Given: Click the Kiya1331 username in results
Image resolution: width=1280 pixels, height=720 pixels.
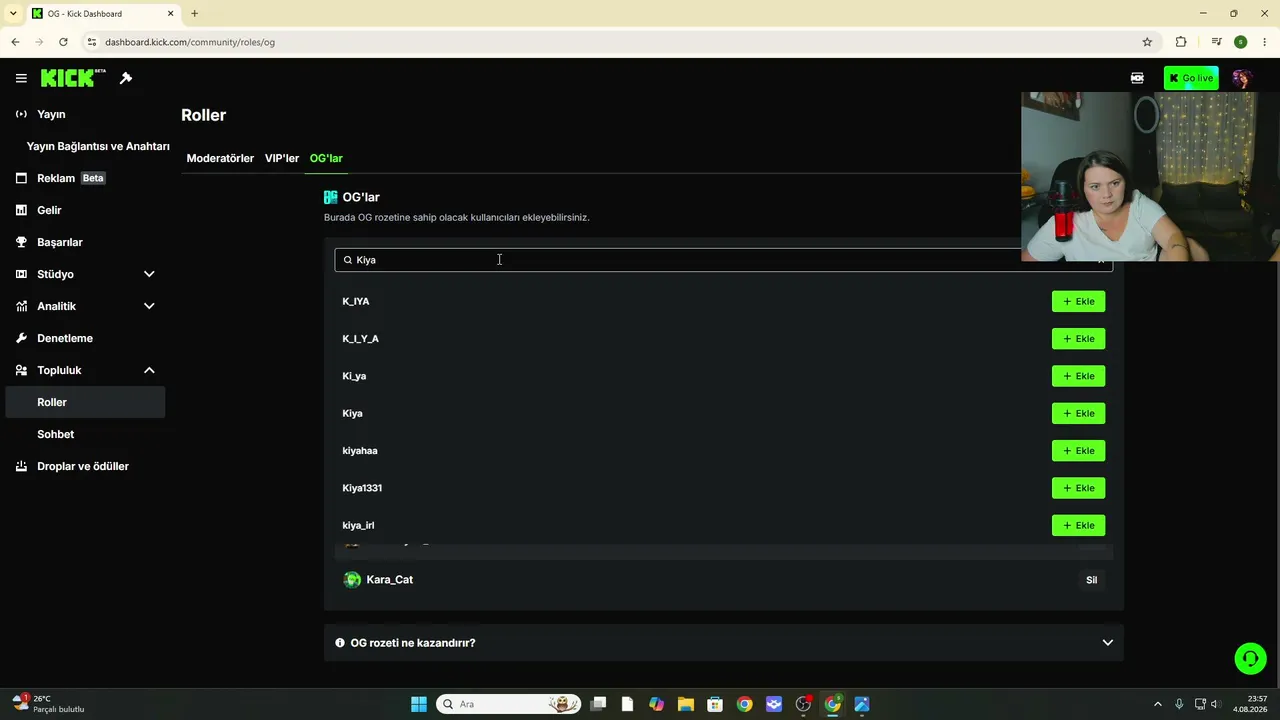Looking at the screenshot, I should click(362, 488).
